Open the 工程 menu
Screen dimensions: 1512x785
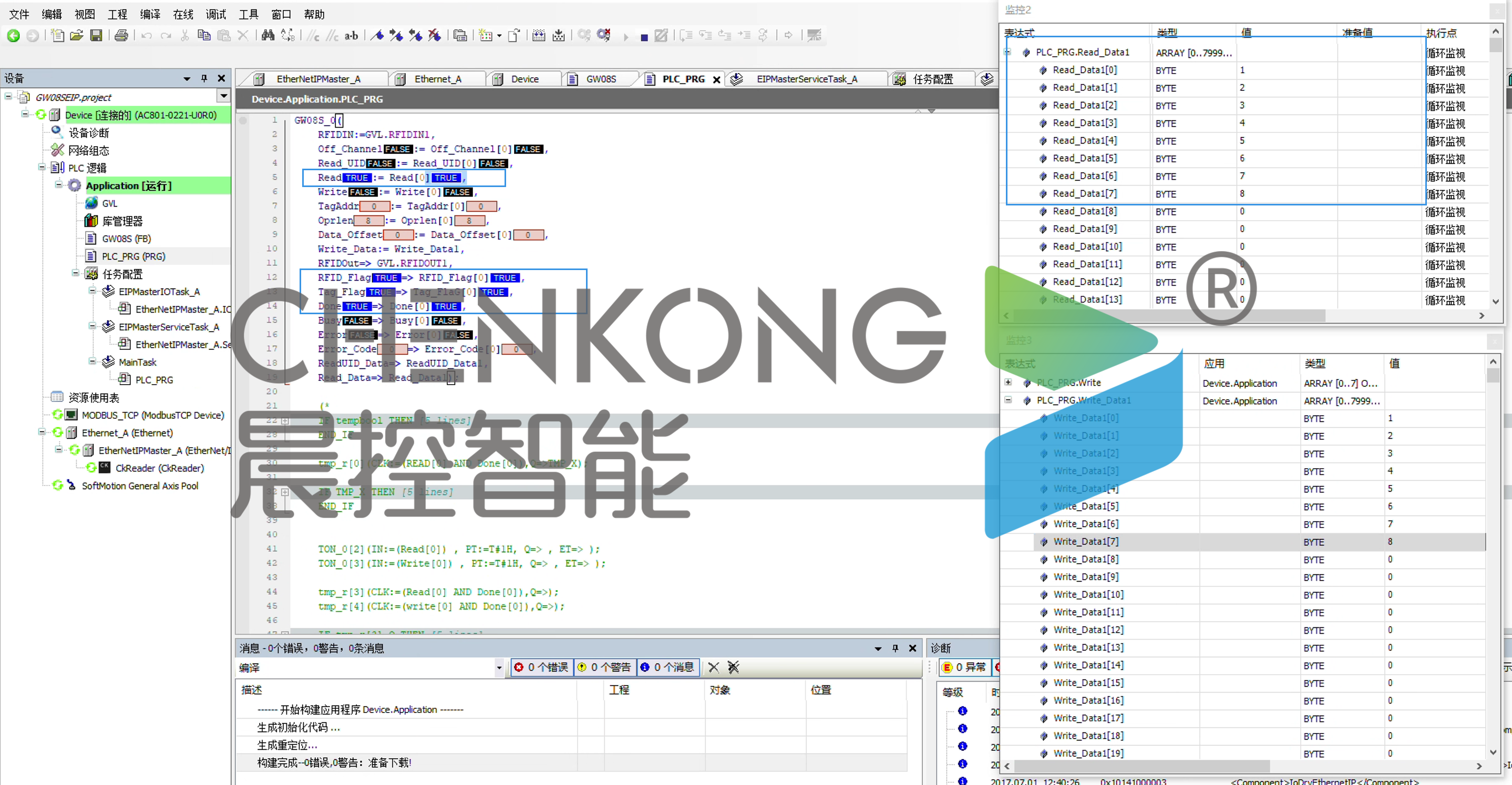117,14
